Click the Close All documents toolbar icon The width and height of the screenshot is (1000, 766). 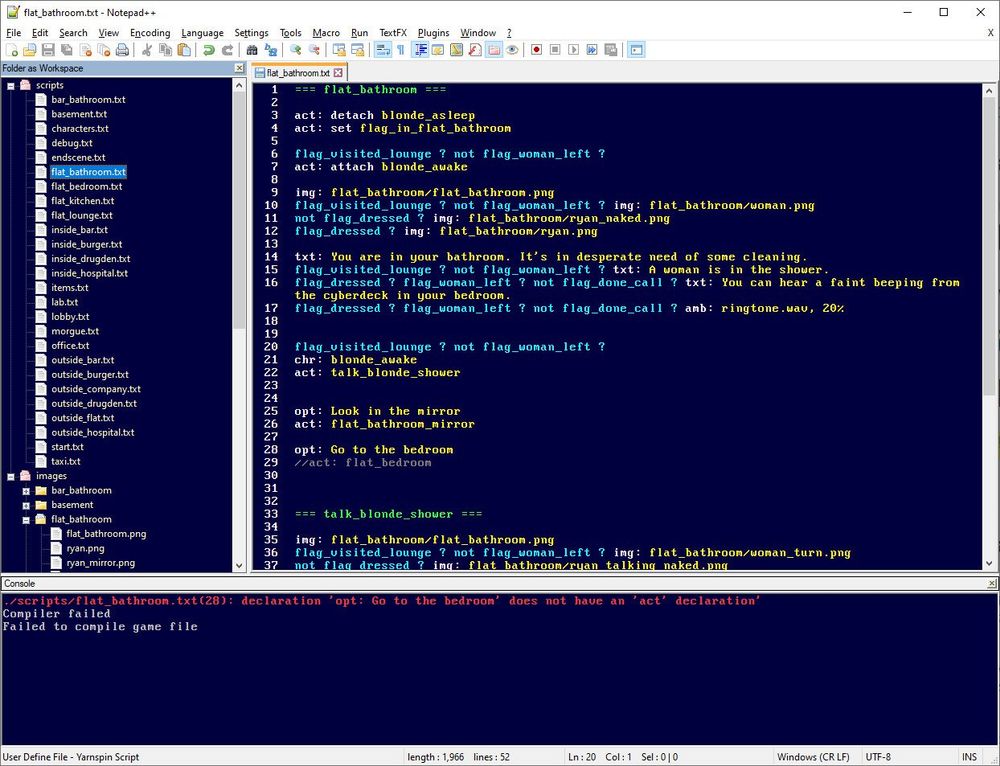(x=104, y=50)
